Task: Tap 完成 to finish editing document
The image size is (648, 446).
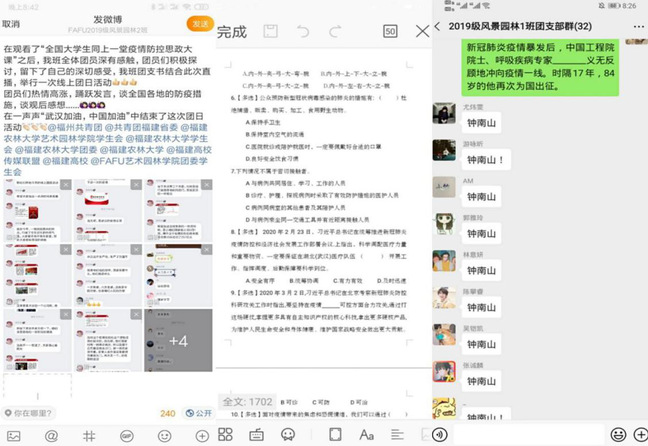Action: pyautogui.click(x=231, y=32)
